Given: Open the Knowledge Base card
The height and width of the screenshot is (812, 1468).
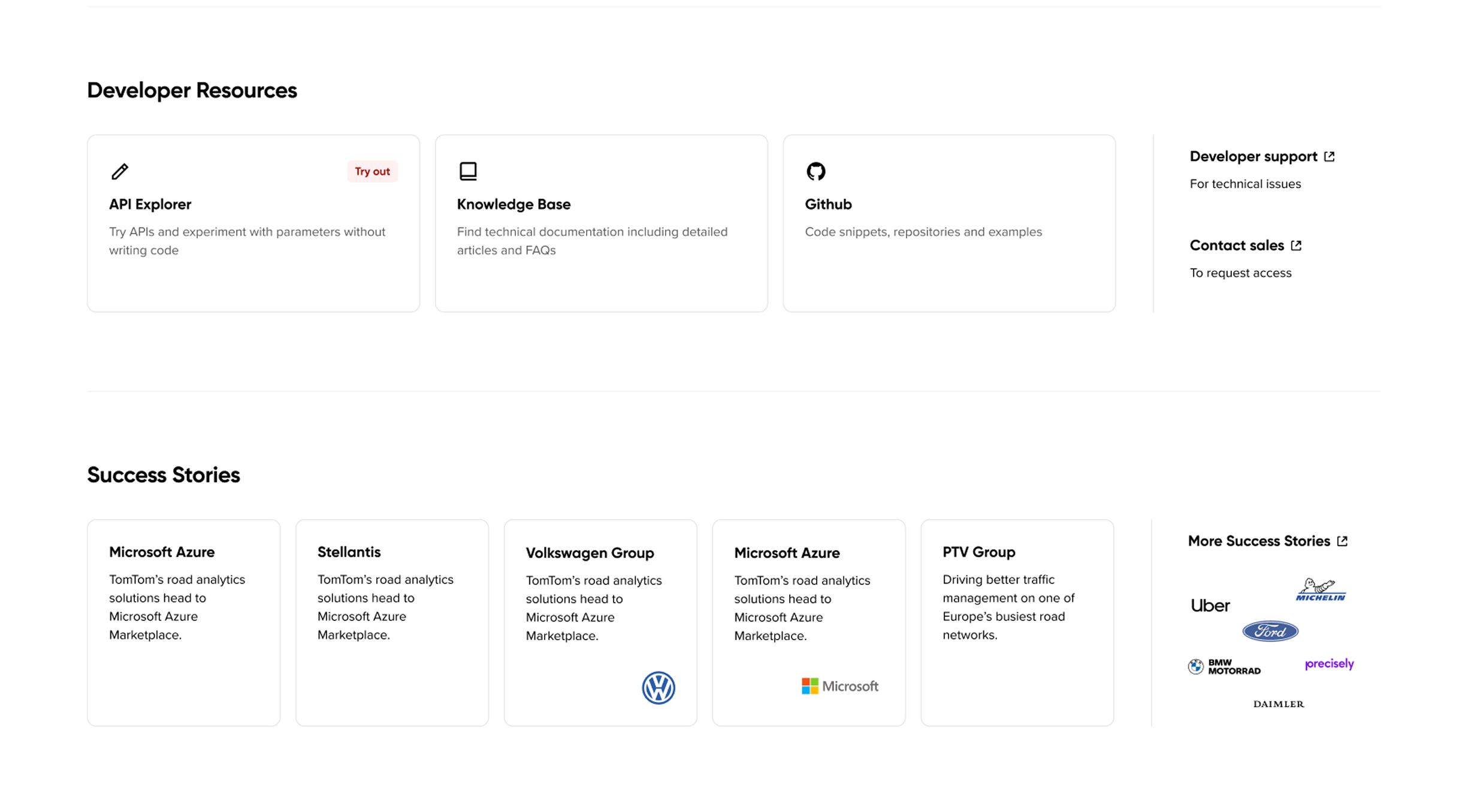Looking at the screenshot, I should coord(601,223).
